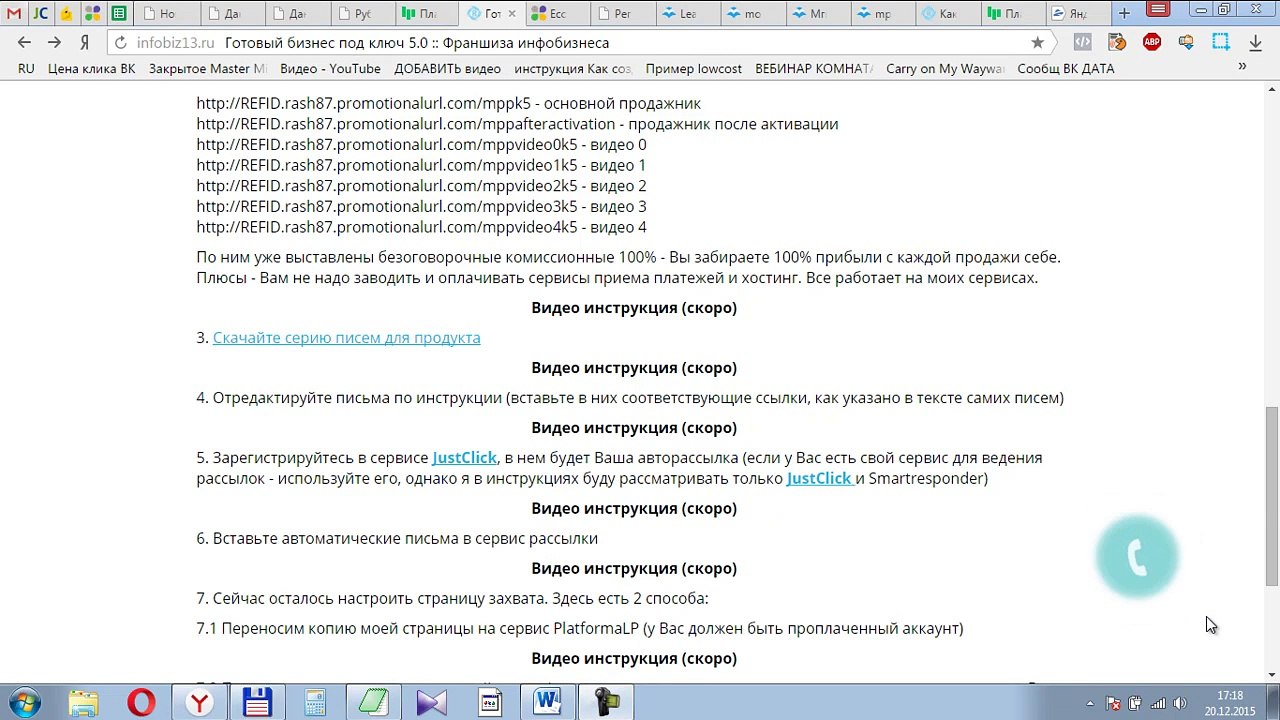1280x720 pixels.
Task: Open 'Пример lowcost' bookmark
Action: point(693,69)
